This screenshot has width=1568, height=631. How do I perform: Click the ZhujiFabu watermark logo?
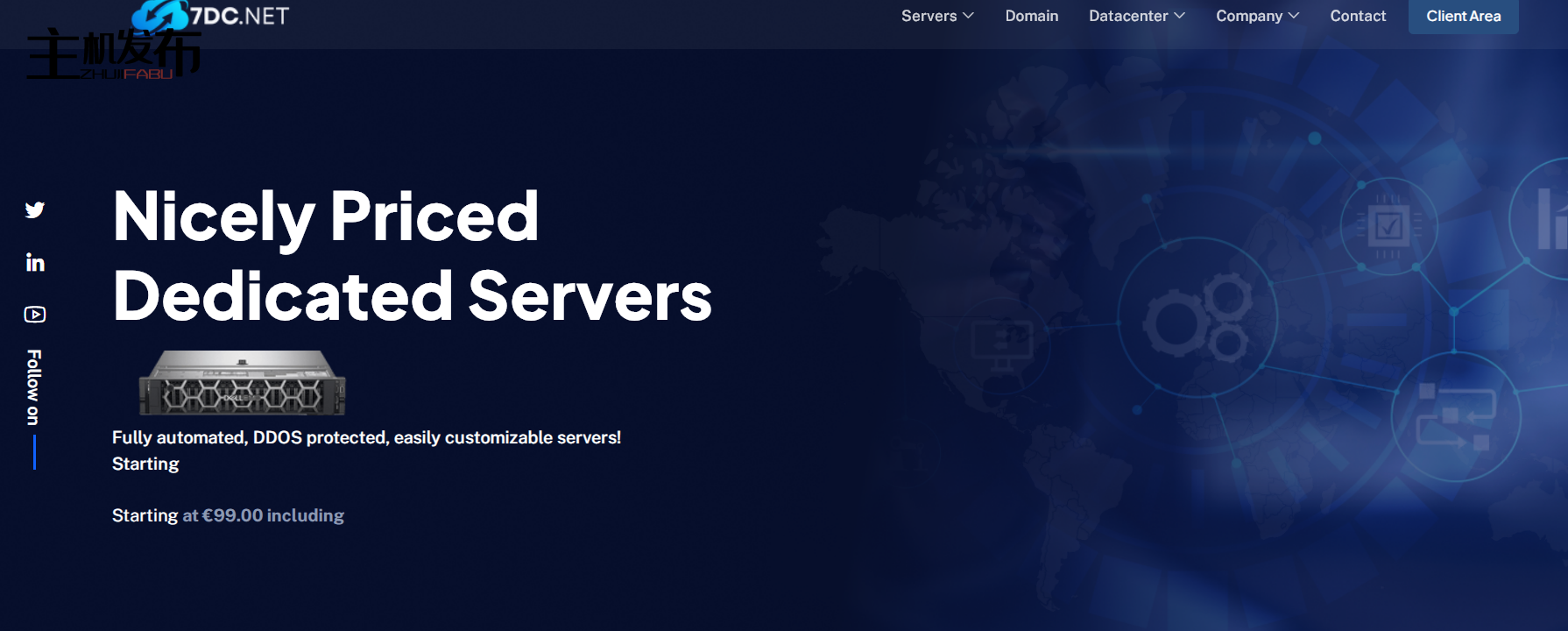coord(114,56)
